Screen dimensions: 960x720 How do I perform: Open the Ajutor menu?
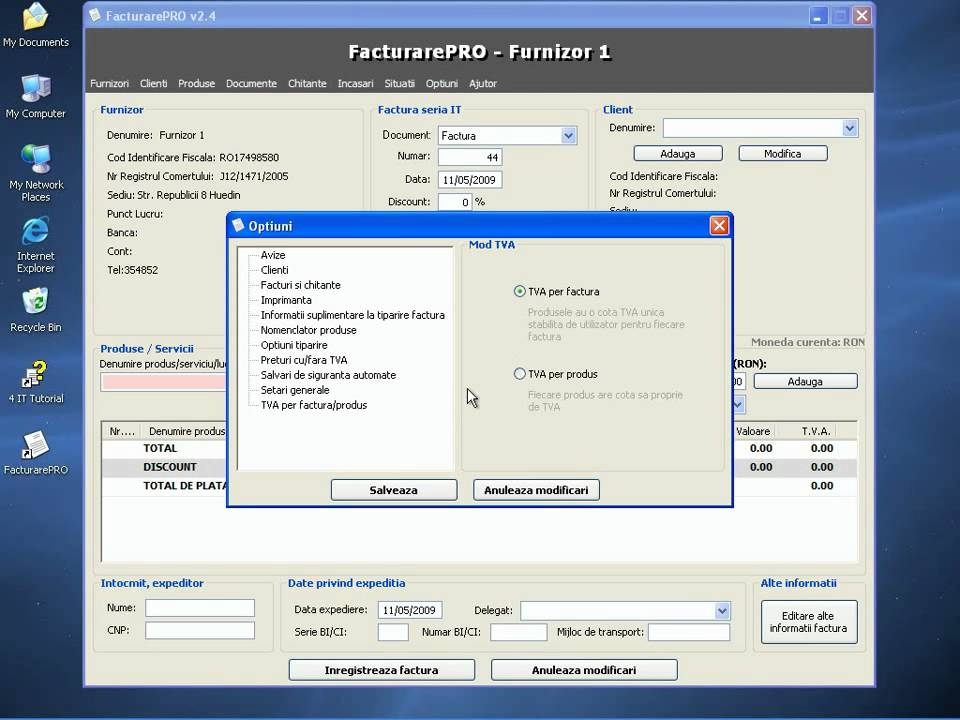point(483,83)
